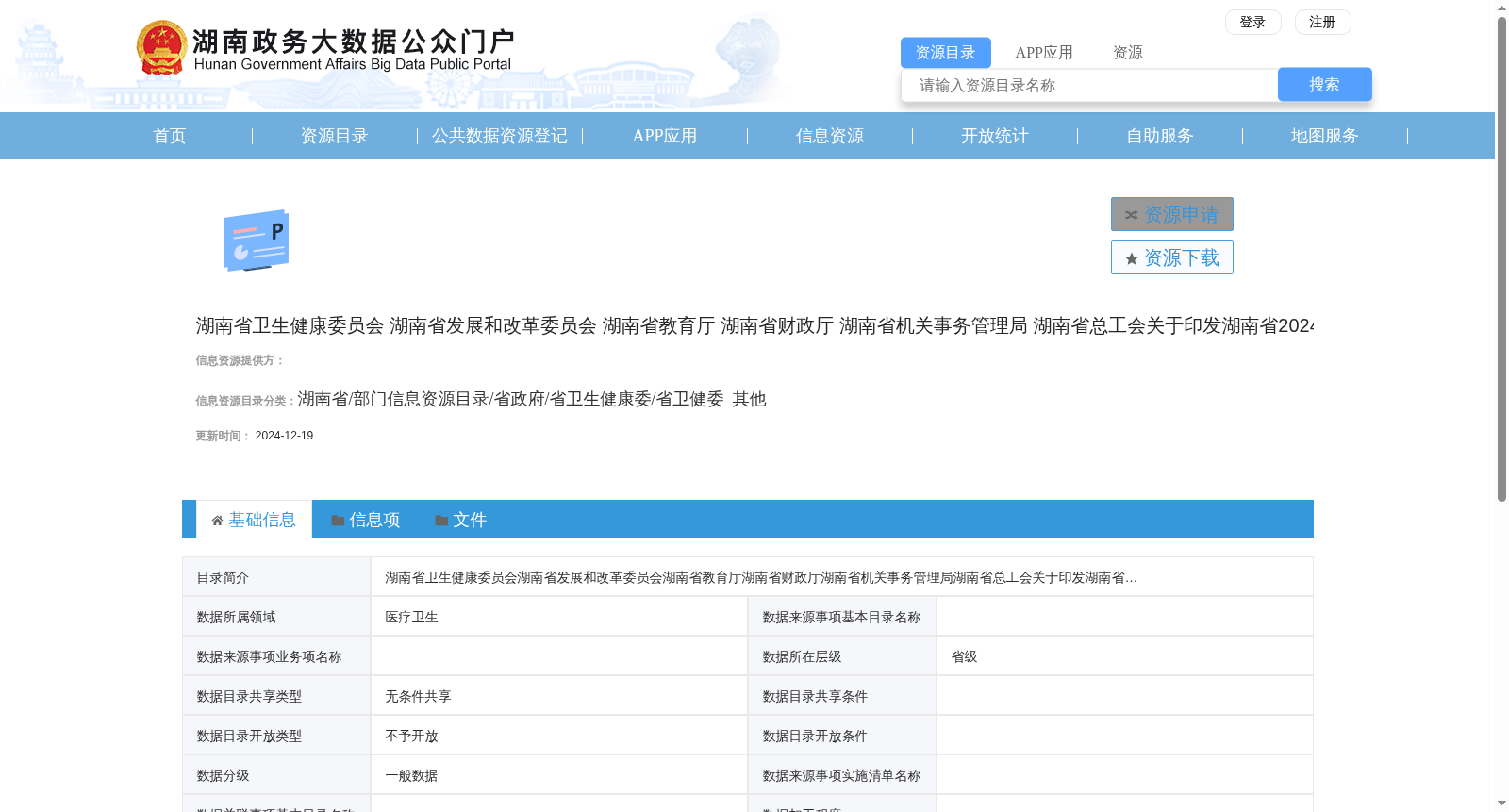Open APP应用 in the navigation bar

pyautogui.click(x=665, y=136)
